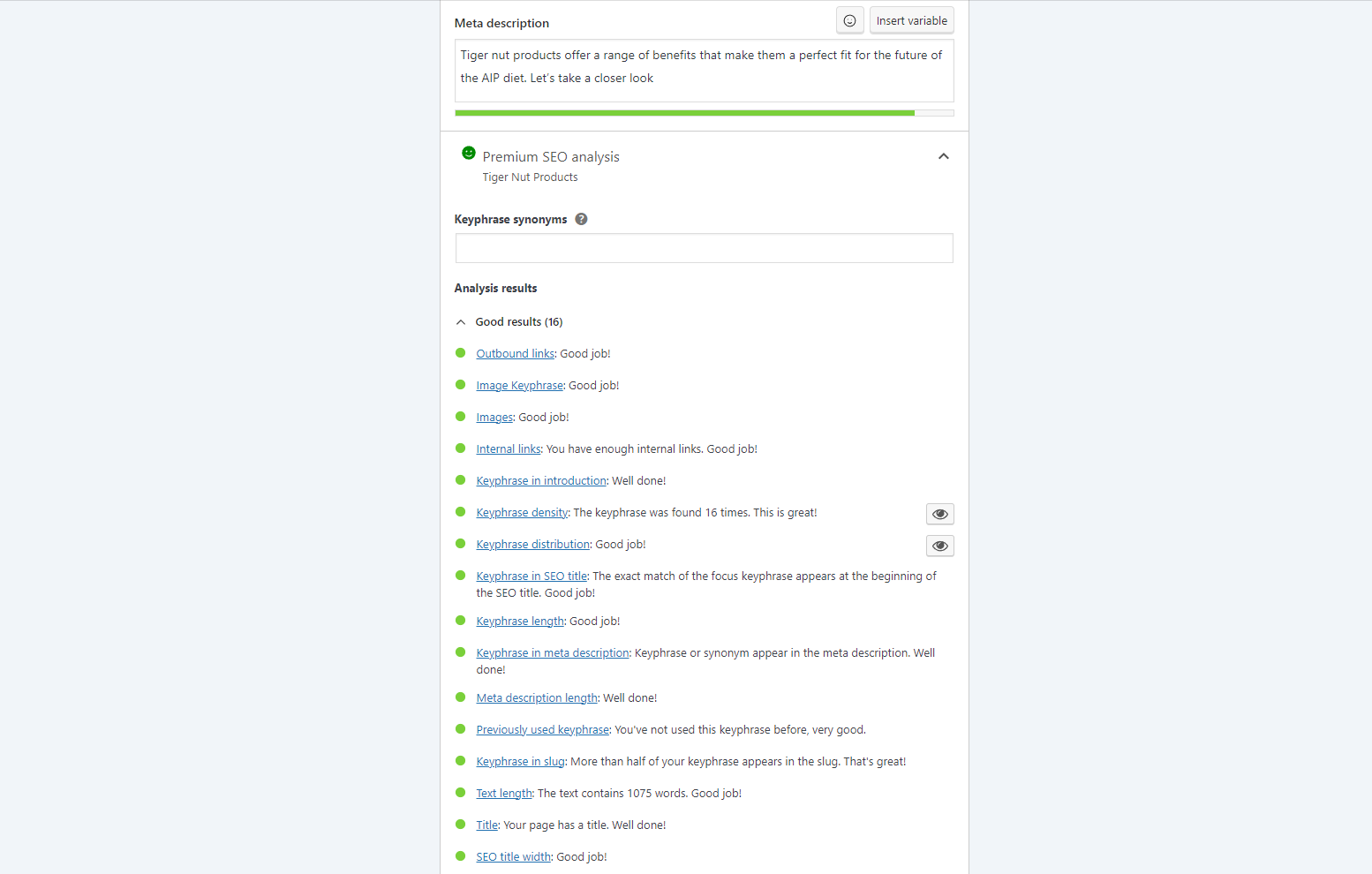This screenshot has width=1372, height=874.
Task: Click the SEO title width link
Action: (x=514, y=856)
